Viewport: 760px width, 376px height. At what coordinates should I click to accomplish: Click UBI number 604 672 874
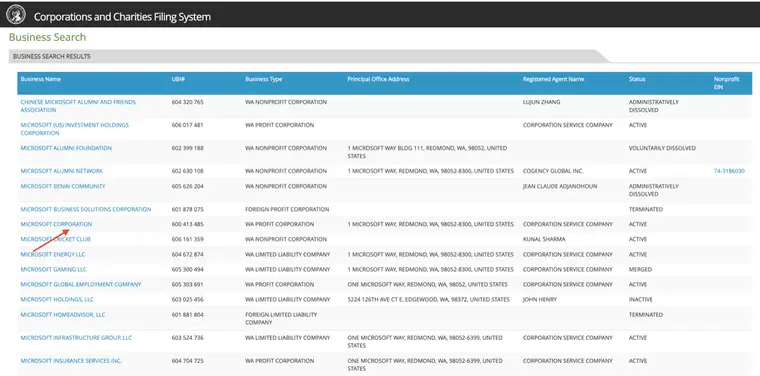click(x=188, y=254)
